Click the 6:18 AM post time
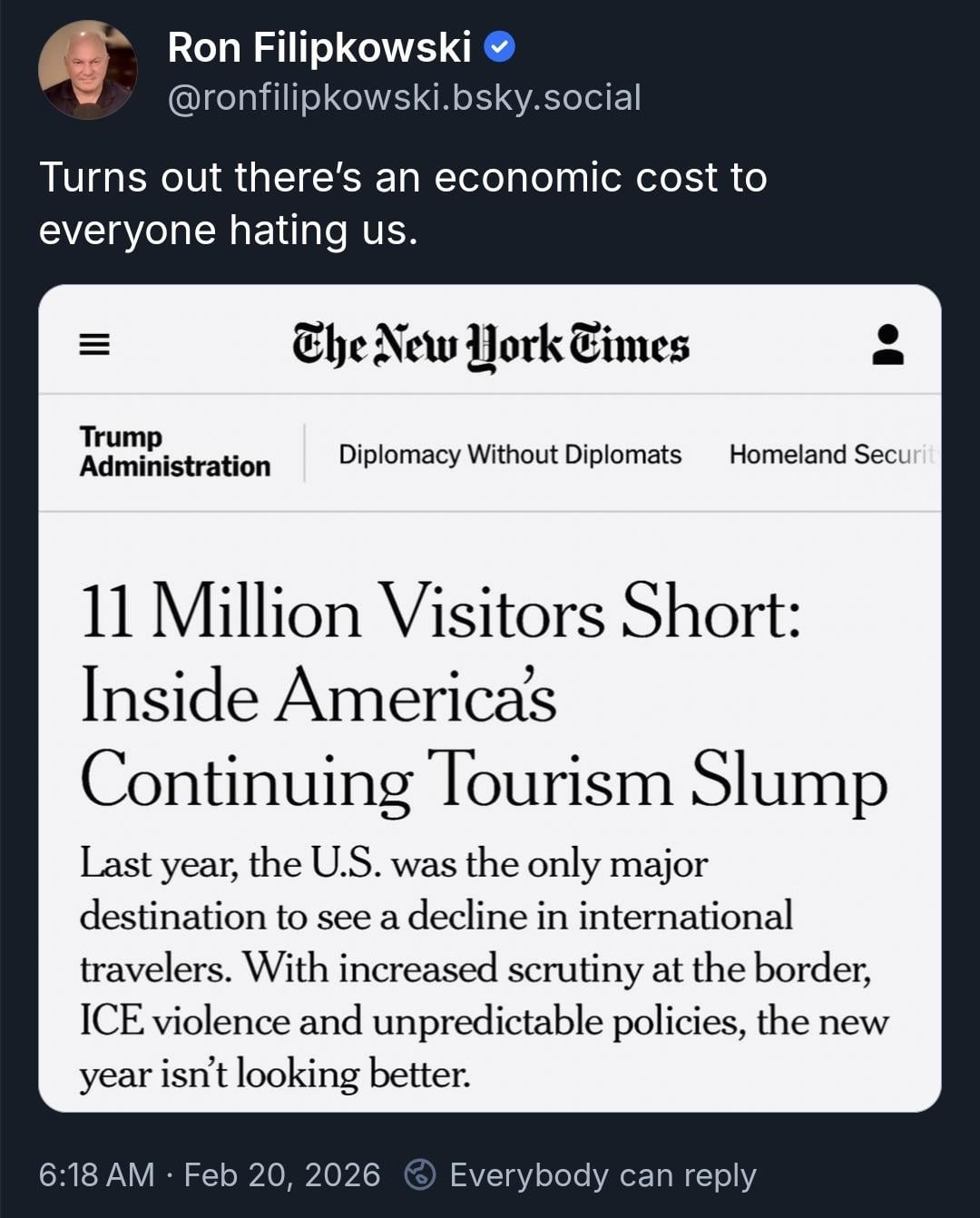980x1218 pixels. (x=96, y=1174)
